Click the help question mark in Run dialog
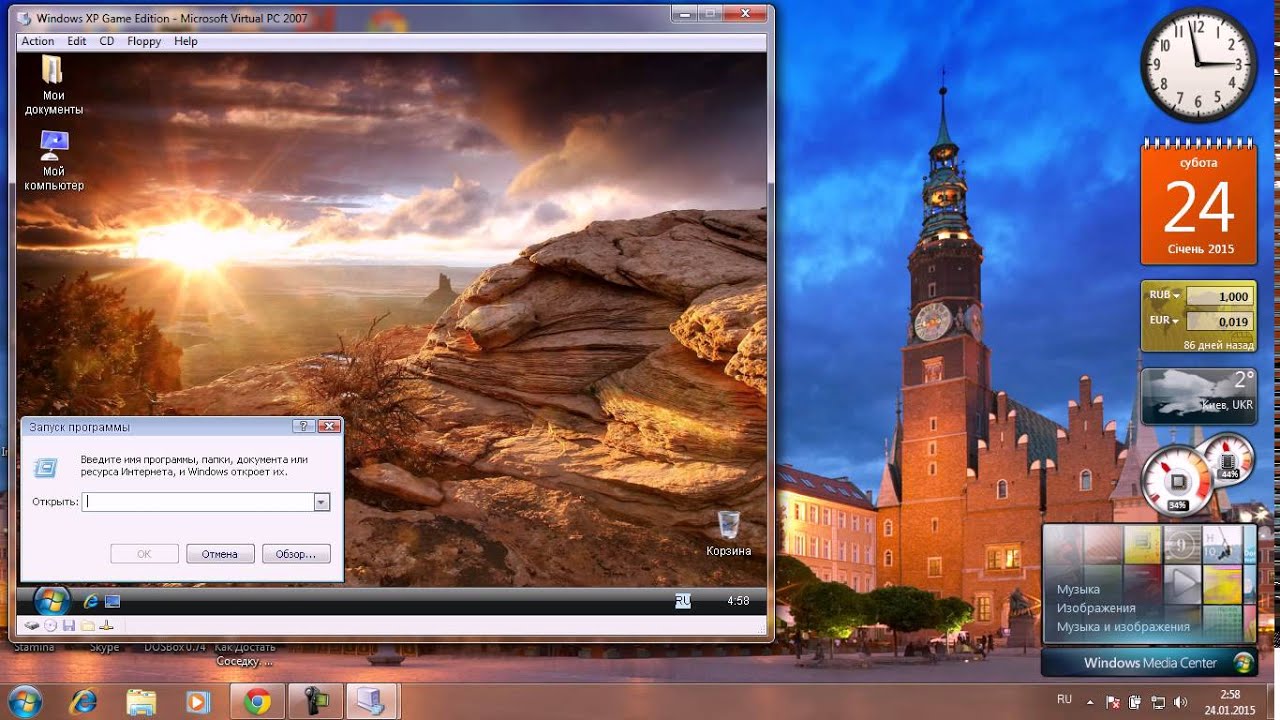1280x720 pixels. click(x=304, y=426)
